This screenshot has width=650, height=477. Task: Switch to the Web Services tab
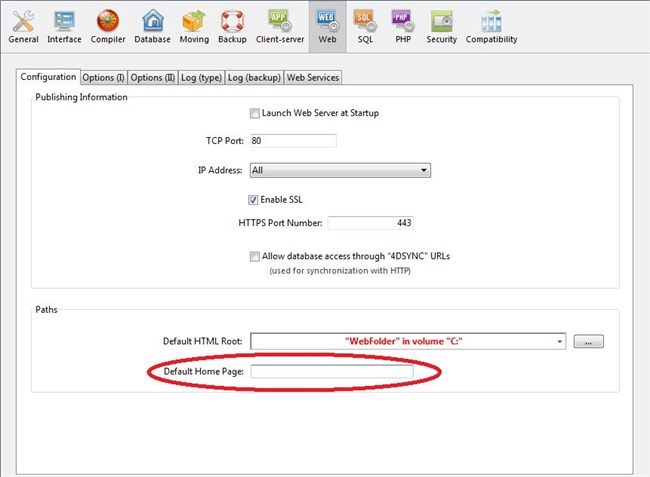click(x=313, y=77)
